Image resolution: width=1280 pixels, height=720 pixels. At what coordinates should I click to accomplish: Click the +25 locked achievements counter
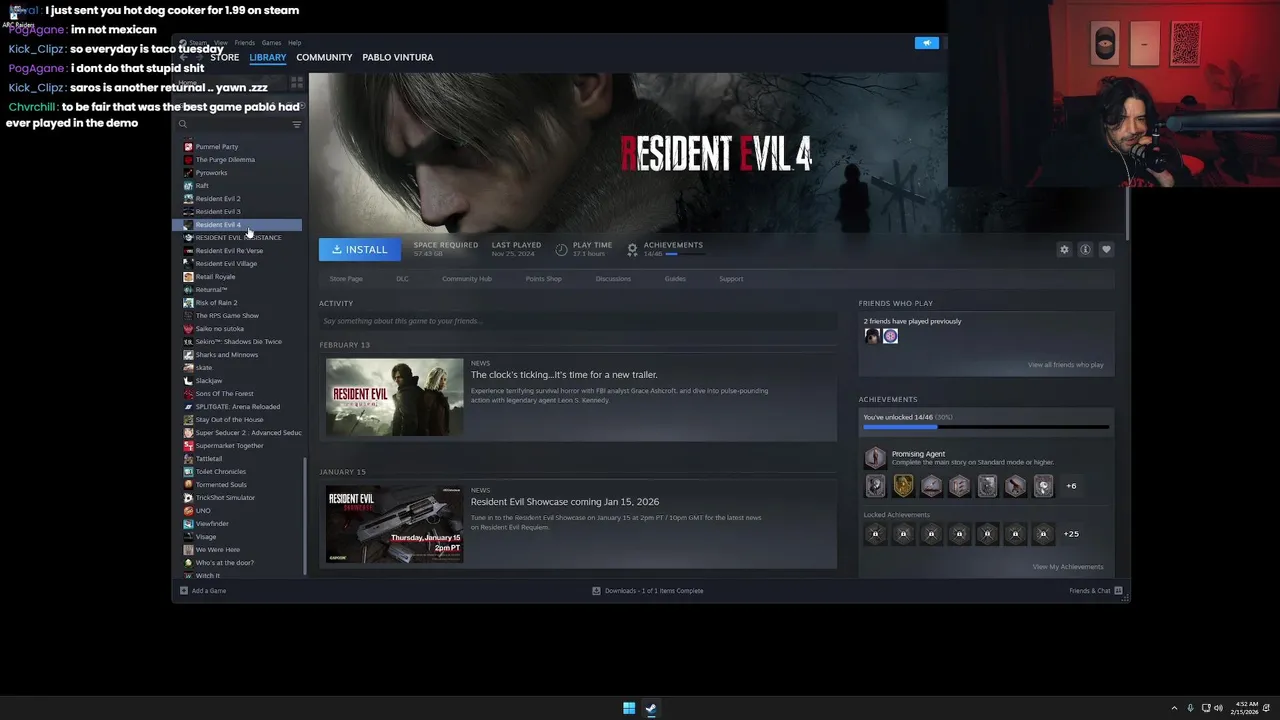pos(1071,534)
